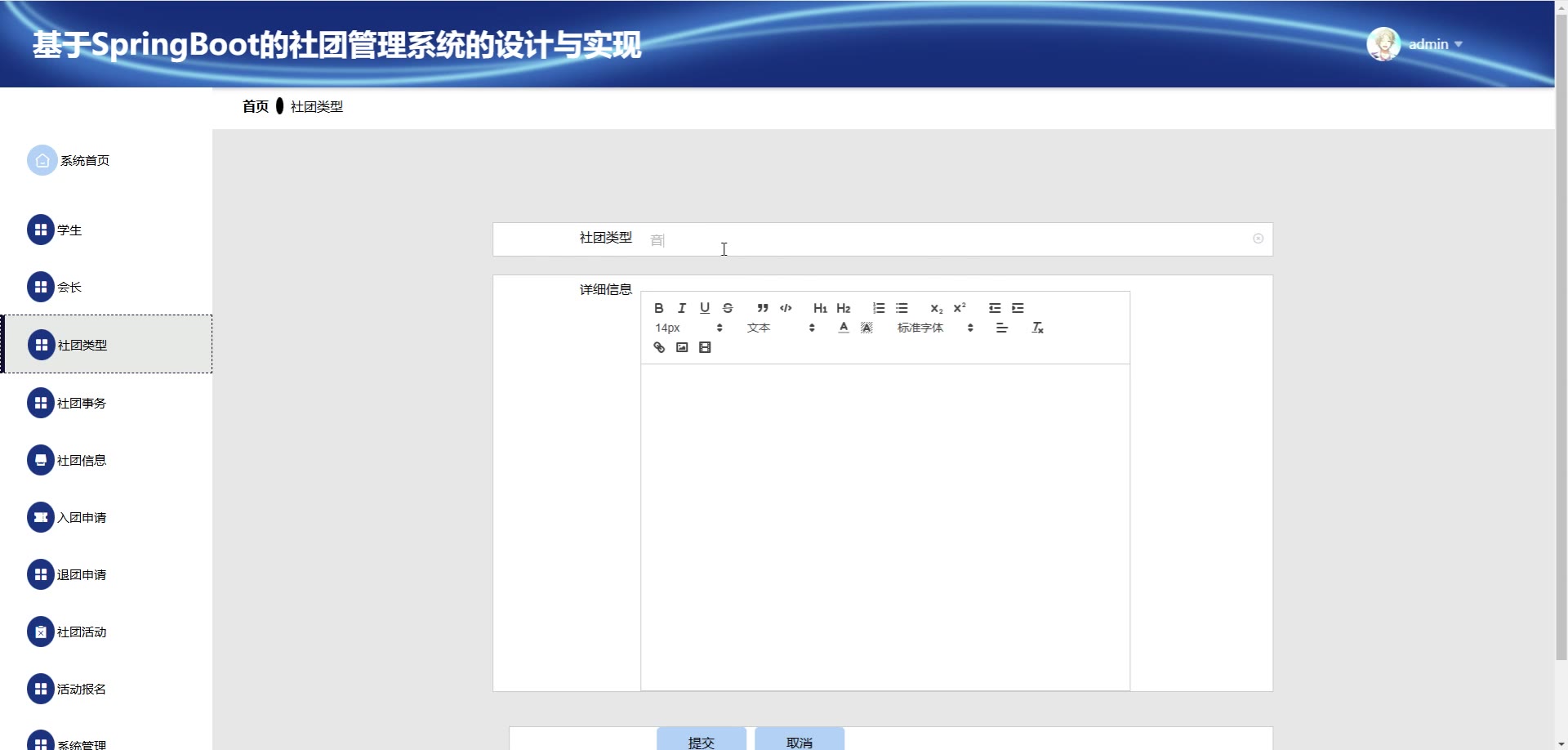The image size is (1568, 750).
Task: Open the 入团申请 sidebar menu
Action: pyautogui.click(x=106, y=516)
